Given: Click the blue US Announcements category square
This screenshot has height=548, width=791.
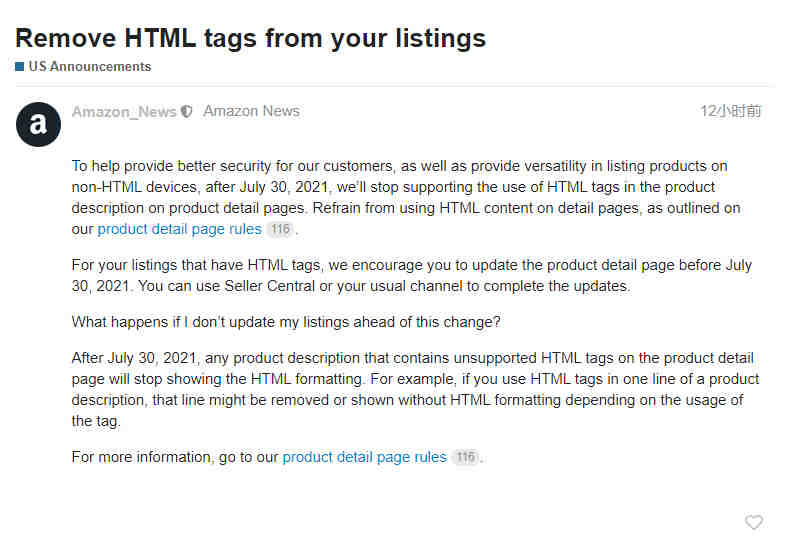Looking at the screenshot, I should [20, 67].
